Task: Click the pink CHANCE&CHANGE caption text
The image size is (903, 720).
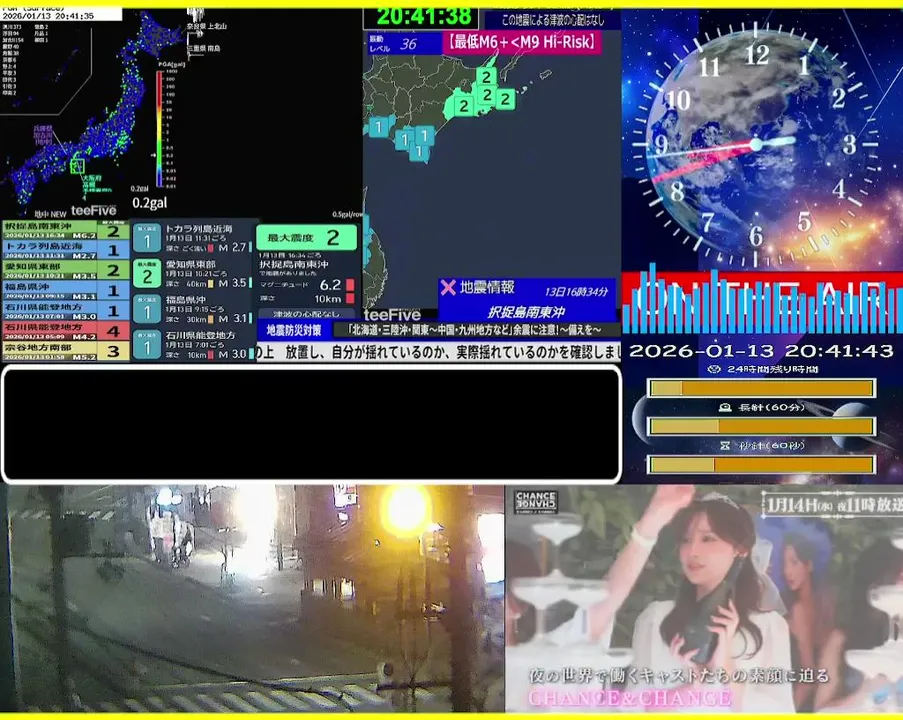Action: (x=630, y=698)
